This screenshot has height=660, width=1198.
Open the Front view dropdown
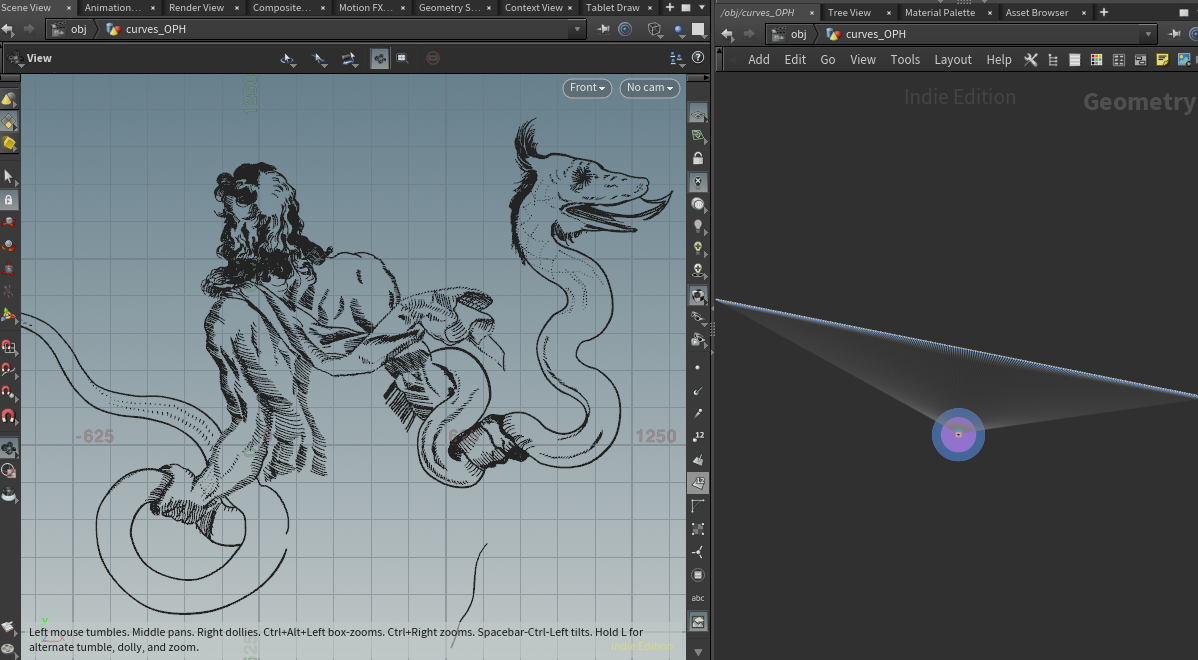pos(587,88)
